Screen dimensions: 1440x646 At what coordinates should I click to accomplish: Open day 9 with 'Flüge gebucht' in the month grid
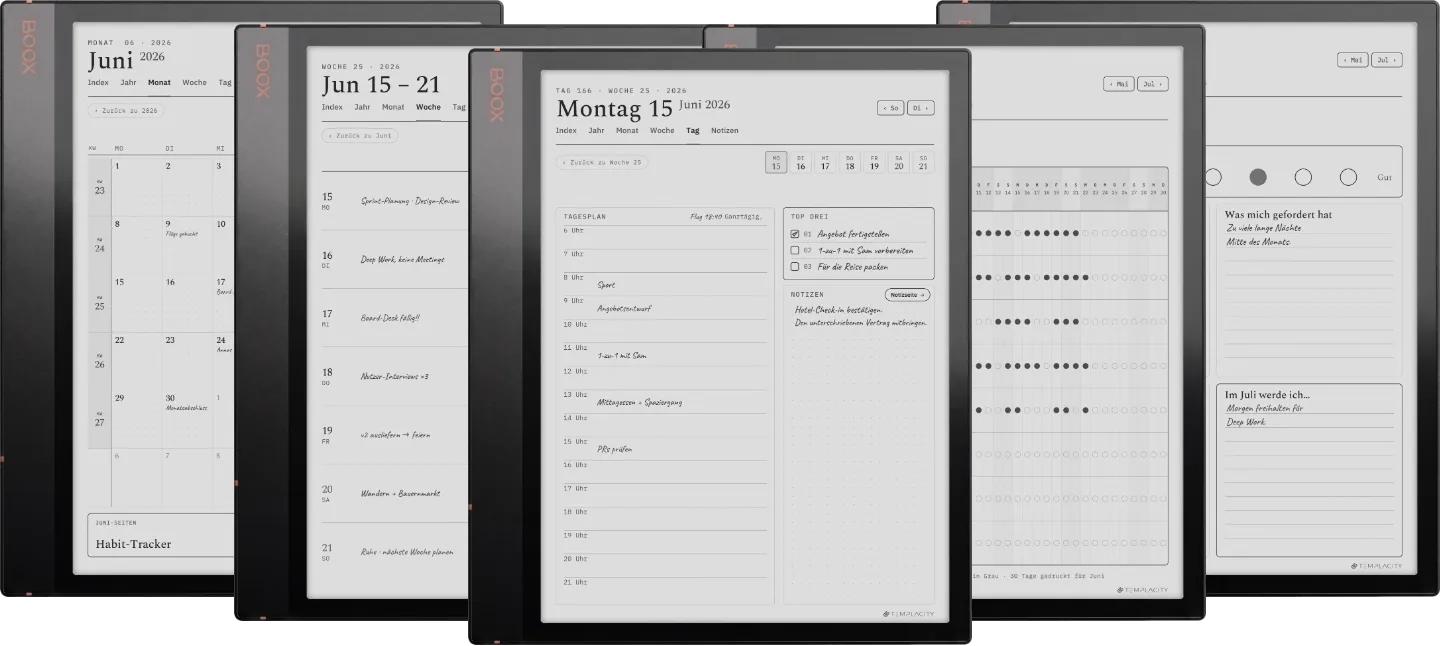[x=186, y=246]
